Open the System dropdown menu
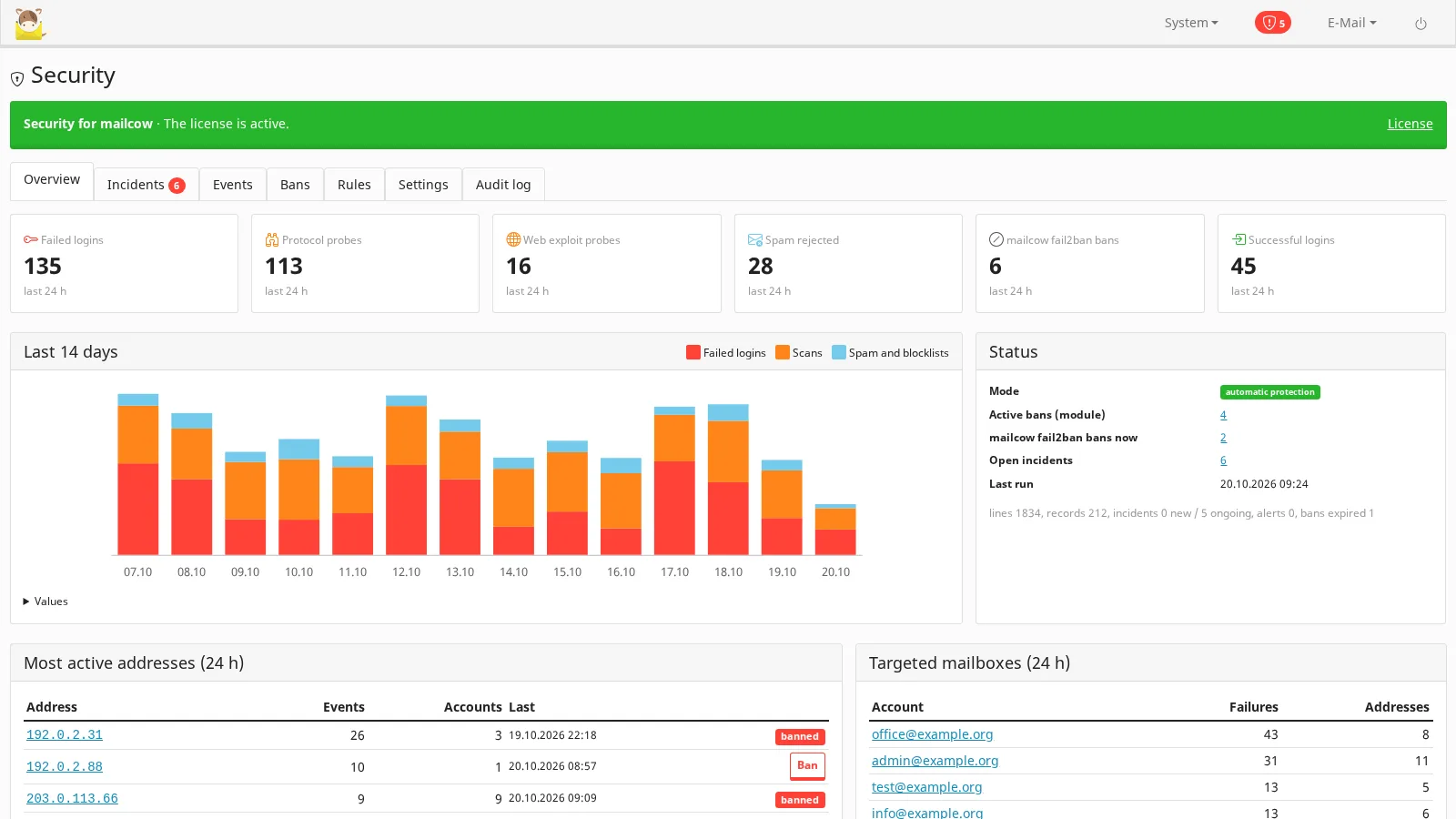The height and width of the screenshot is (819, 1456). (1191, 23)
